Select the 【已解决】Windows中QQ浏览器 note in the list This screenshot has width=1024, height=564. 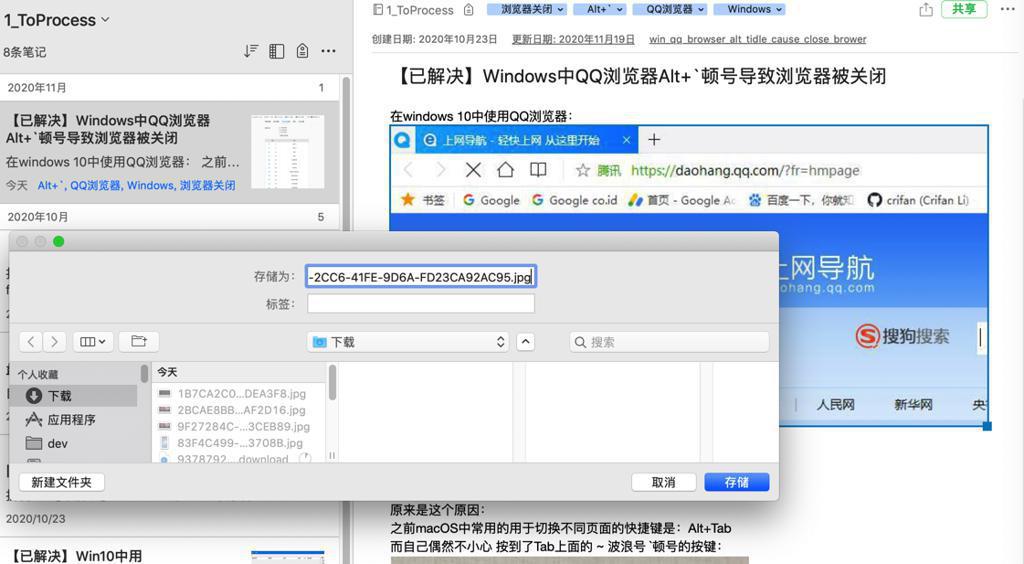tap(170, 152)
